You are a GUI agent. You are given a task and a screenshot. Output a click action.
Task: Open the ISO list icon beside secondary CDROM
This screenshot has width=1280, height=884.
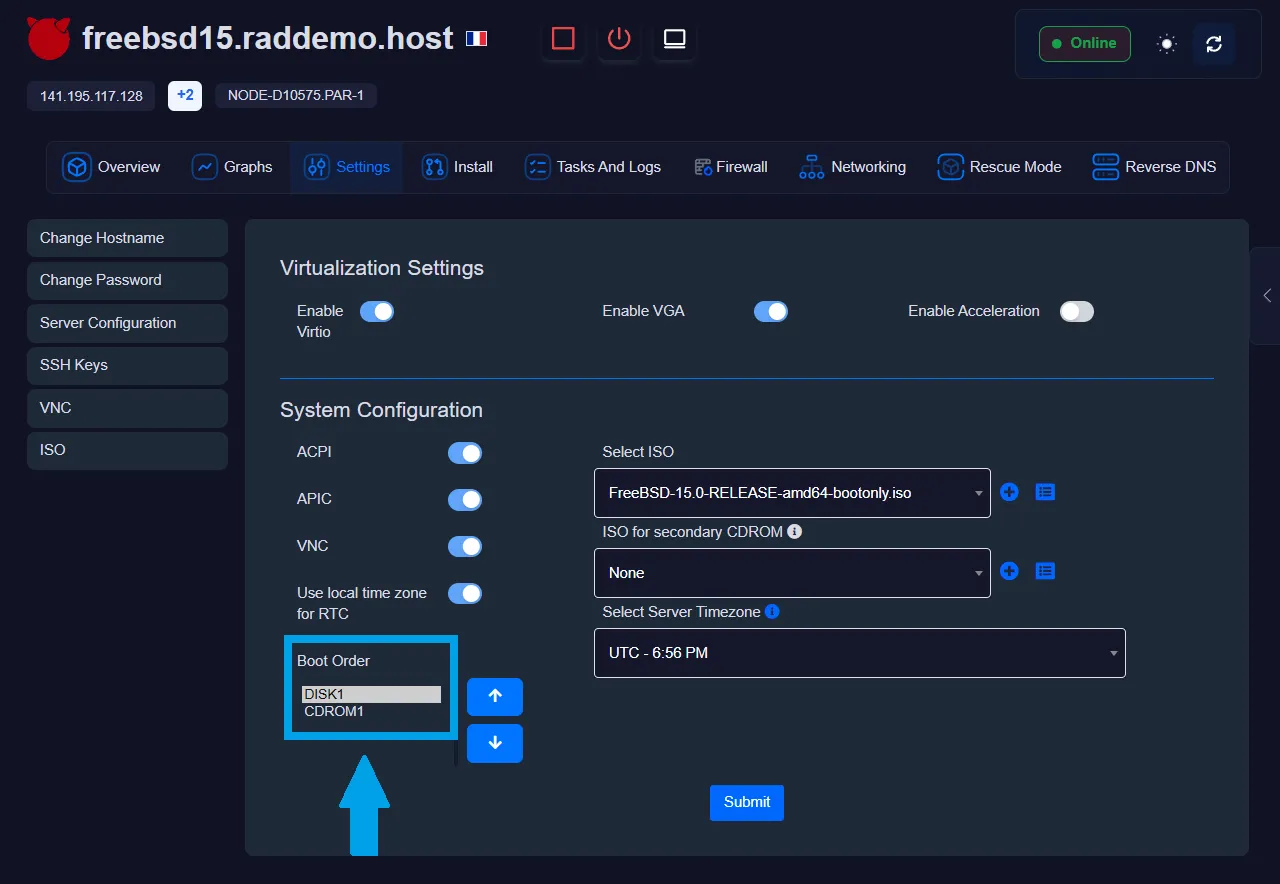pyautogui.click(x=1045, y=571)
